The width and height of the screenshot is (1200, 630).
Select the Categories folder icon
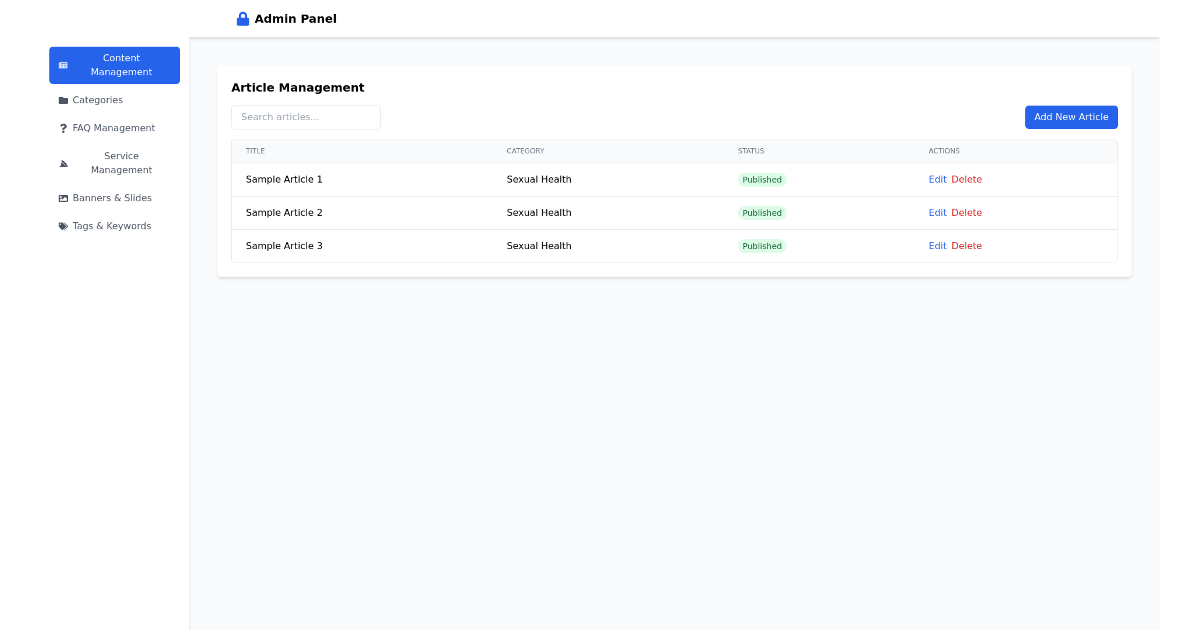(62, 99)
